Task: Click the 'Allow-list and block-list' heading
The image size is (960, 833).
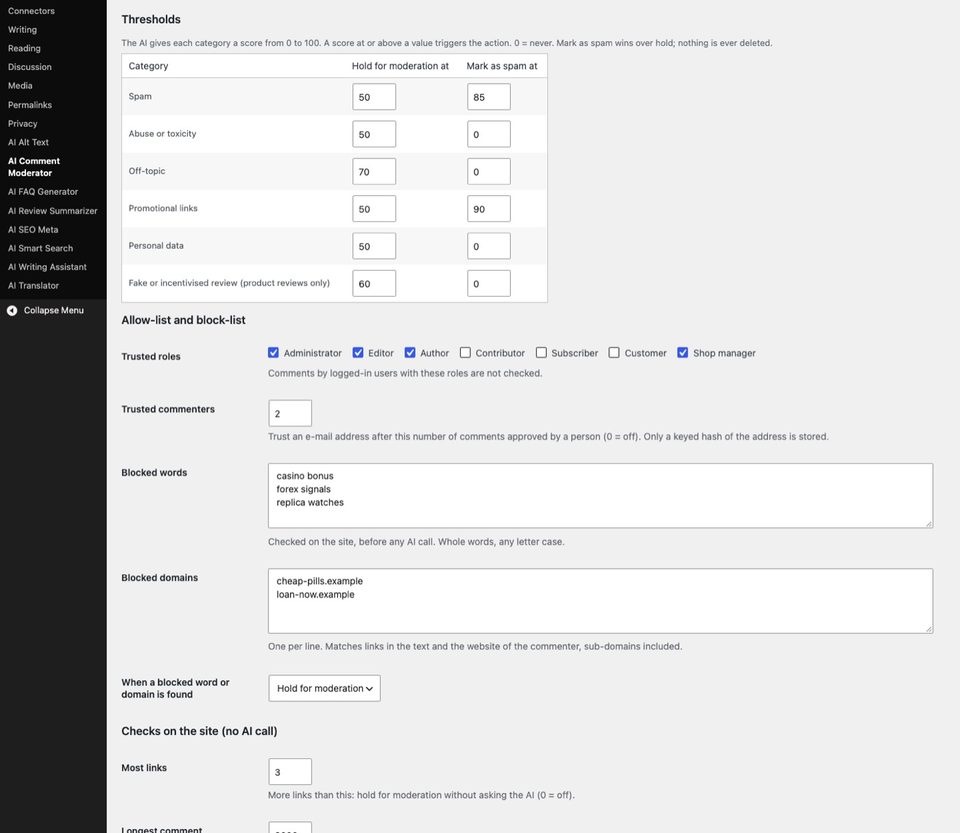Action: click(183, 320)
